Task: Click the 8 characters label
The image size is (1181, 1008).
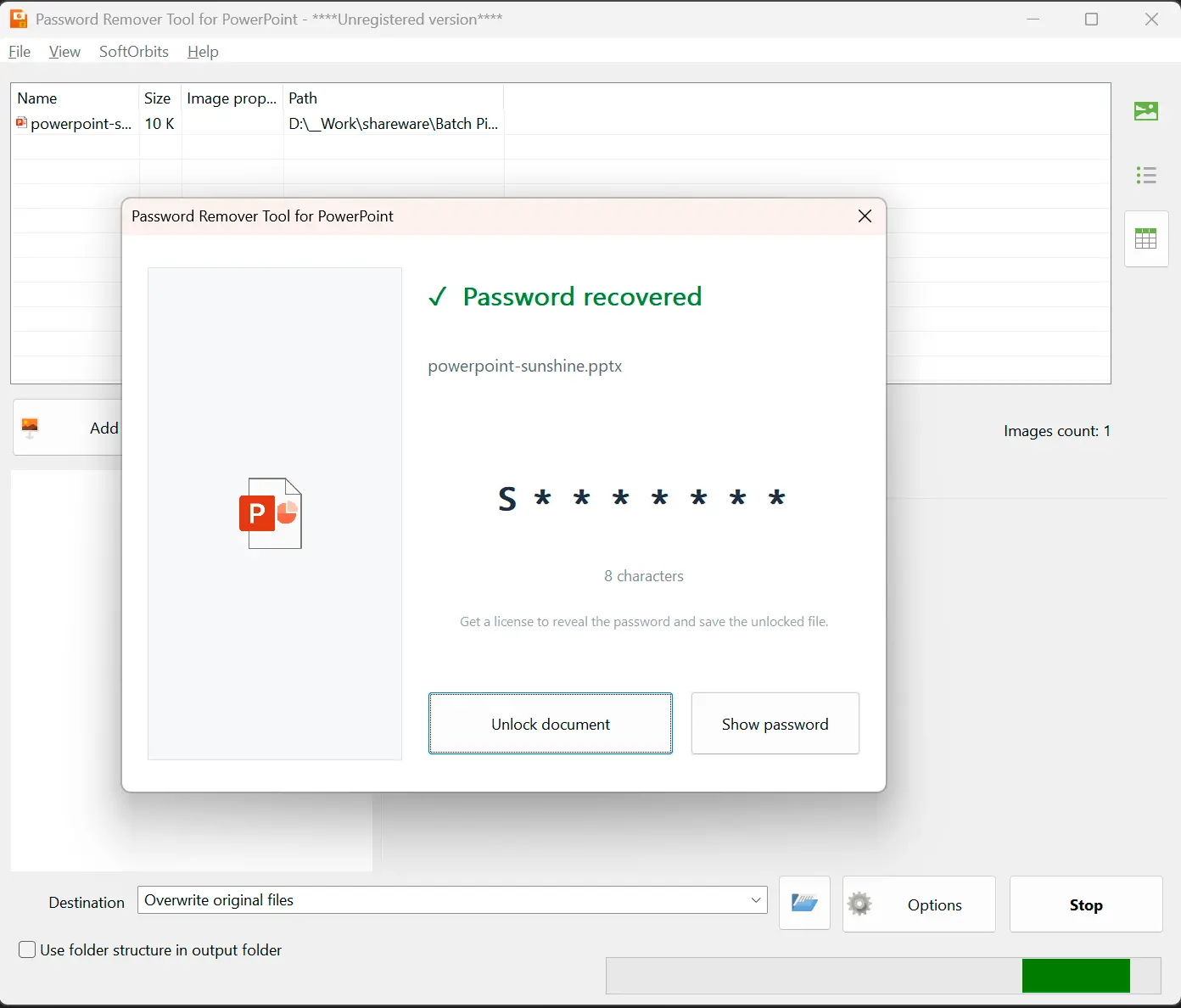Action: pyautogui.click(x=644, y=576)
